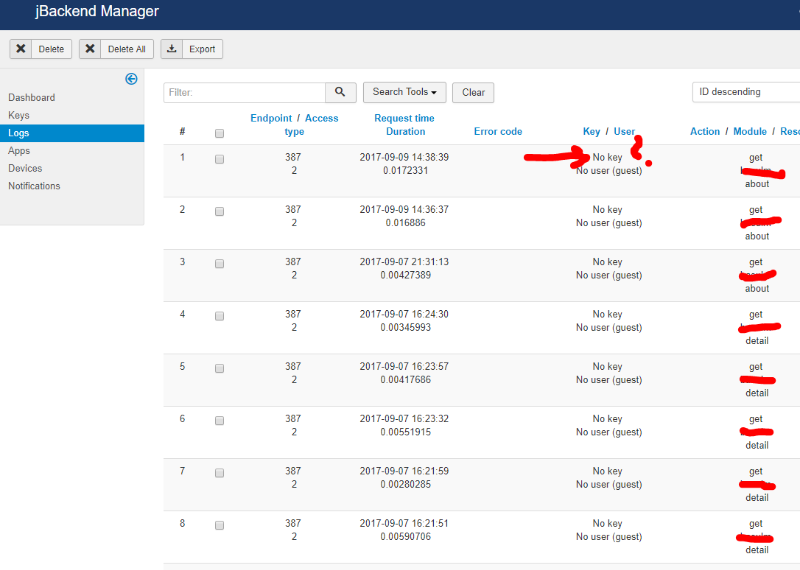Check the checkbox for row 8
The image size is (800, 570).
click(219, 525)
